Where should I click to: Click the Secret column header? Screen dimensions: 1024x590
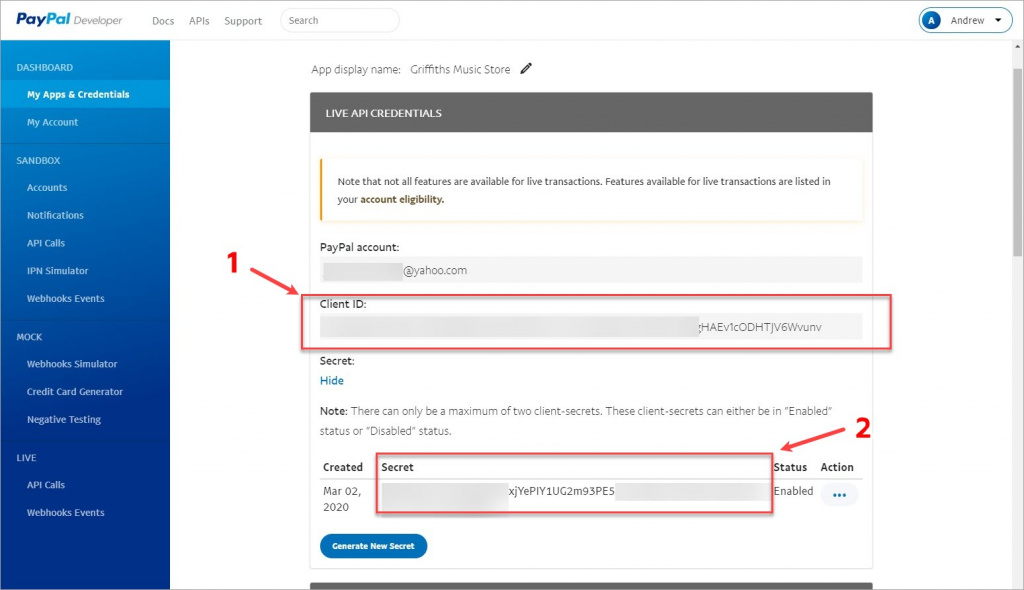point(397,467)
